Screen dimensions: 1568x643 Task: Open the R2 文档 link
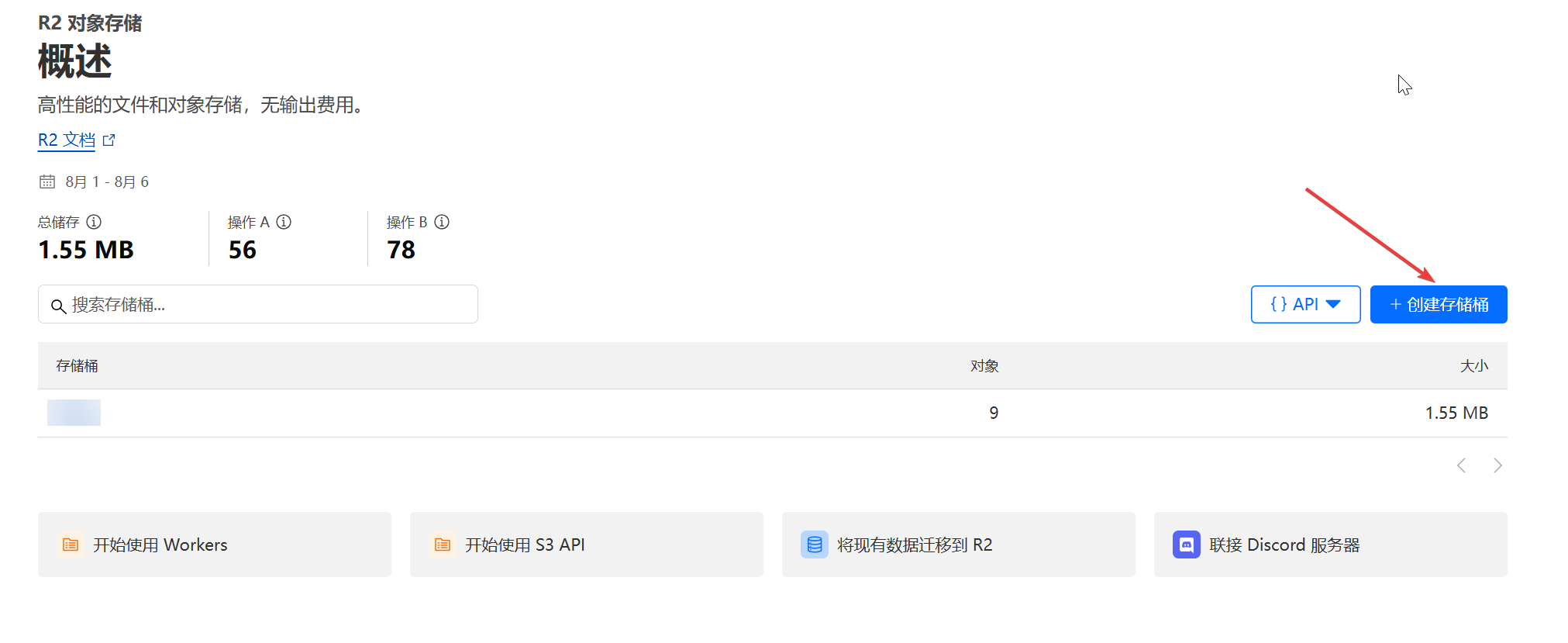pyautogui.click(x=67, y=140)
